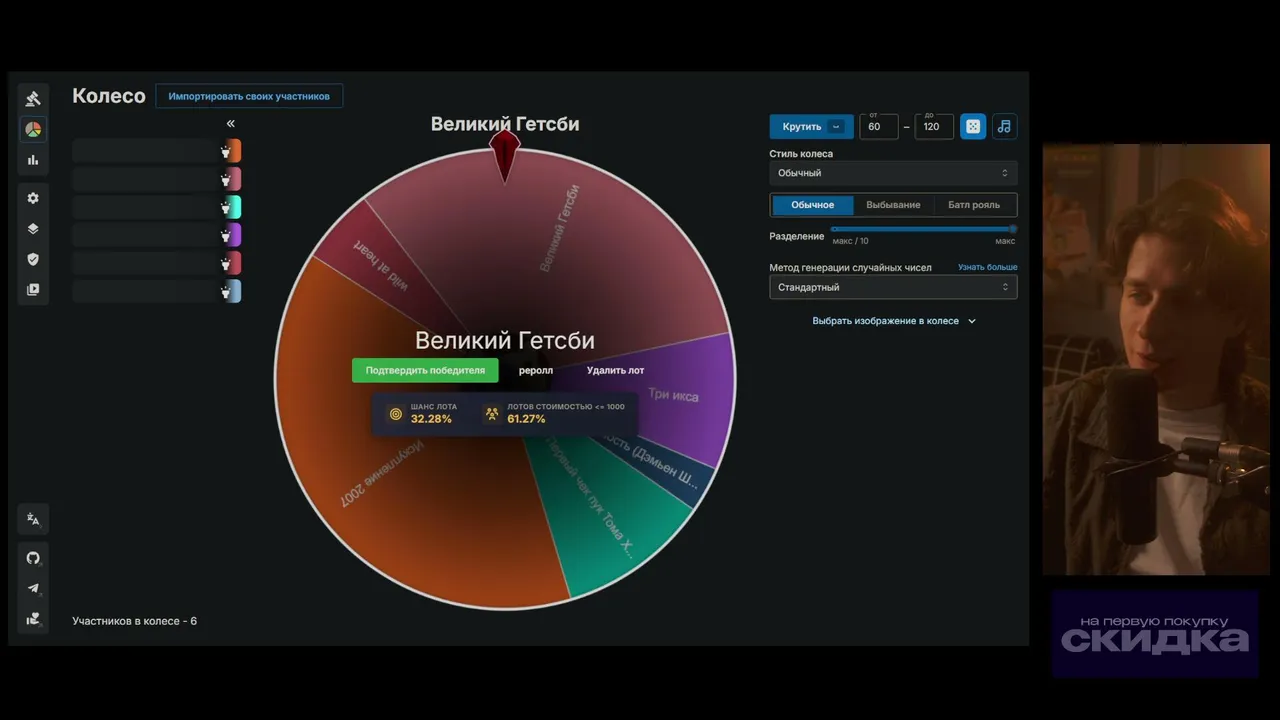Select the Обычное mode tab
Image resolution: width=1280 pixels, height=720 pixels.
[812, 205]
